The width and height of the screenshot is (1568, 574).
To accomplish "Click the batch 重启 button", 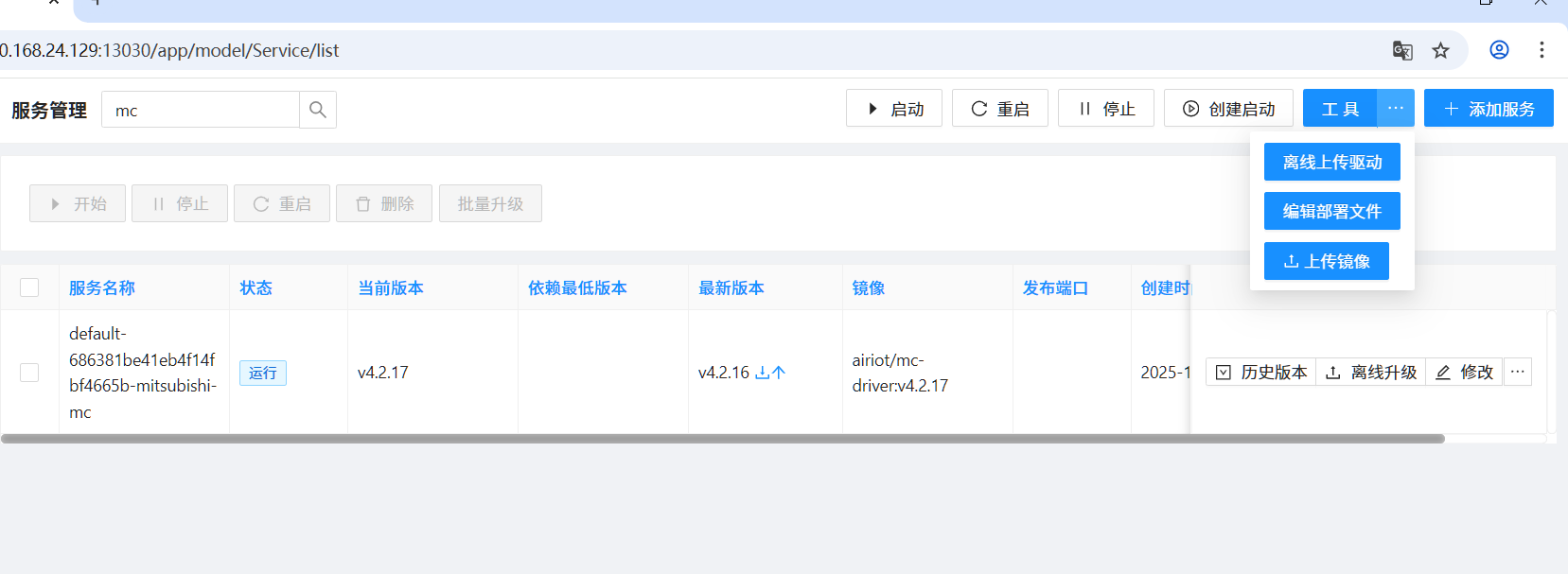I will 282,203.
